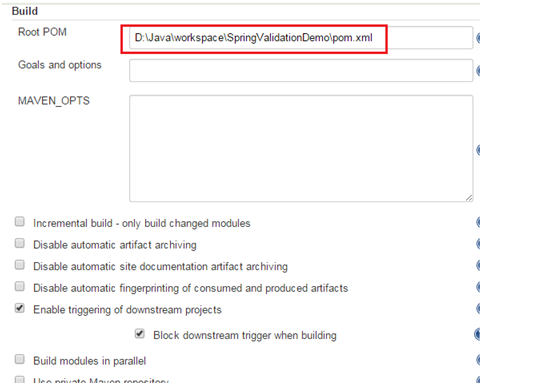The image size is (553, 385).
Task: Open help for Root POM
Action: [478, 38]
